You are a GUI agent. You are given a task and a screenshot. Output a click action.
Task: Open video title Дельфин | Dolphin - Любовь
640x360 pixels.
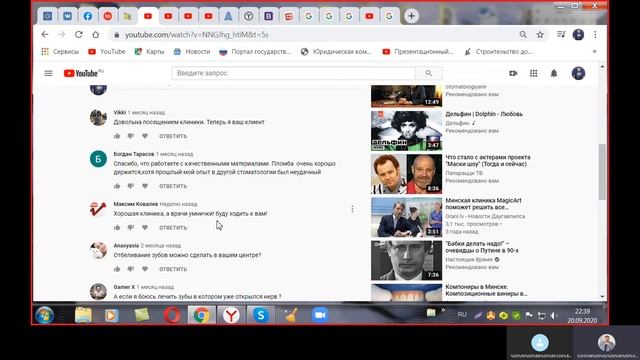(x=484, y=114)
